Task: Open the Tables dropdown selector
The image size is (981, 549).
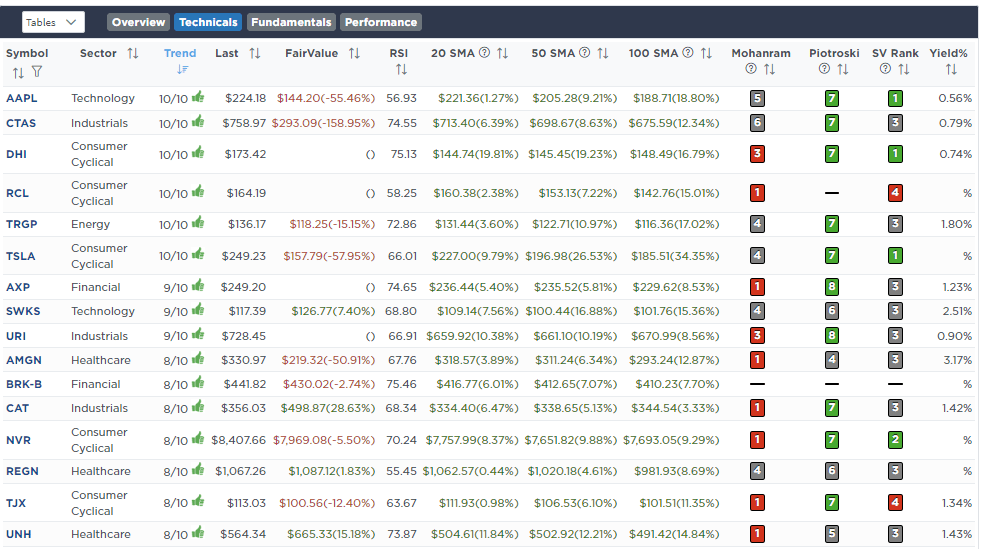Action: tap(53, 22)
